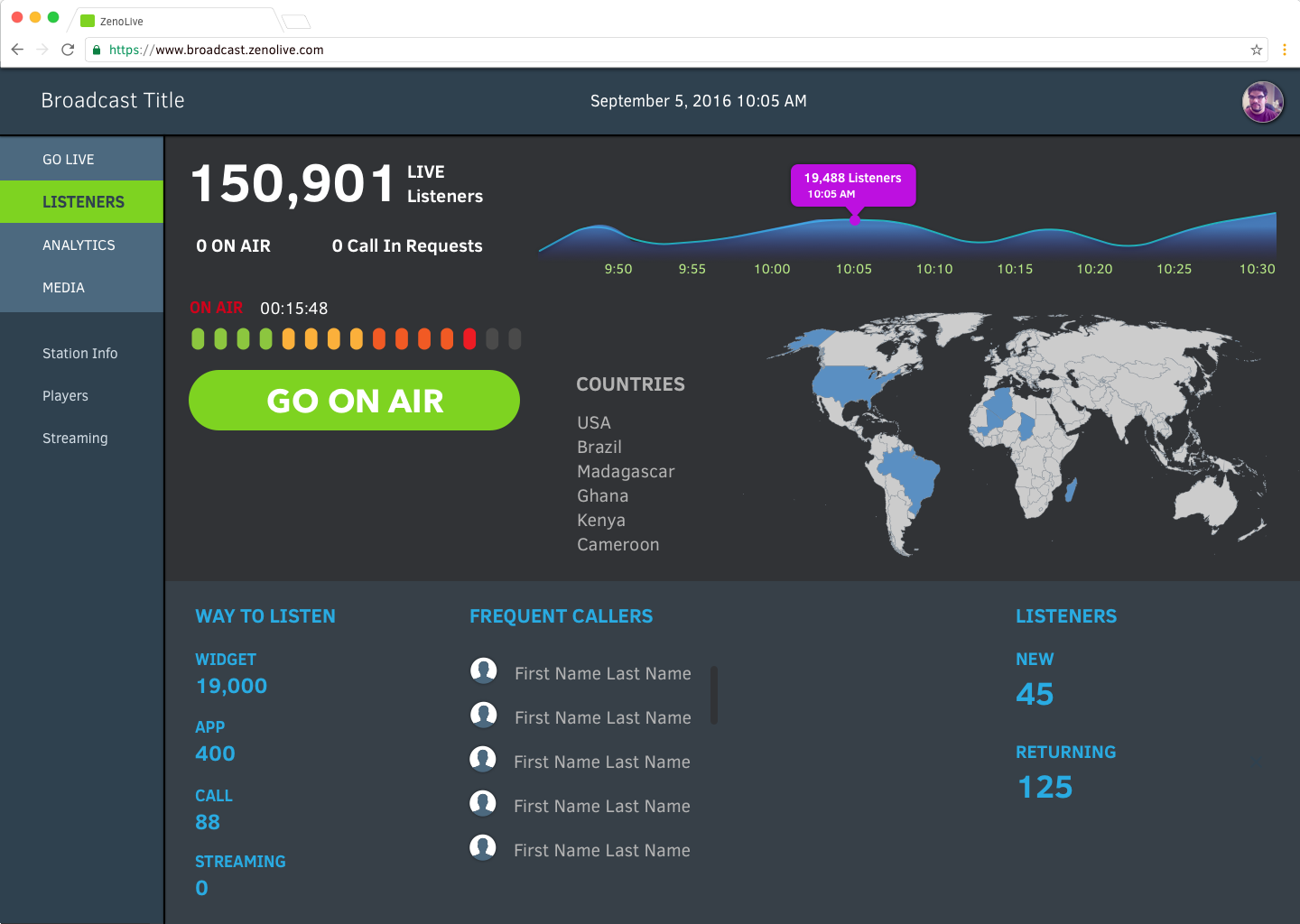Open the user profile avatar

click(1262, 102)
